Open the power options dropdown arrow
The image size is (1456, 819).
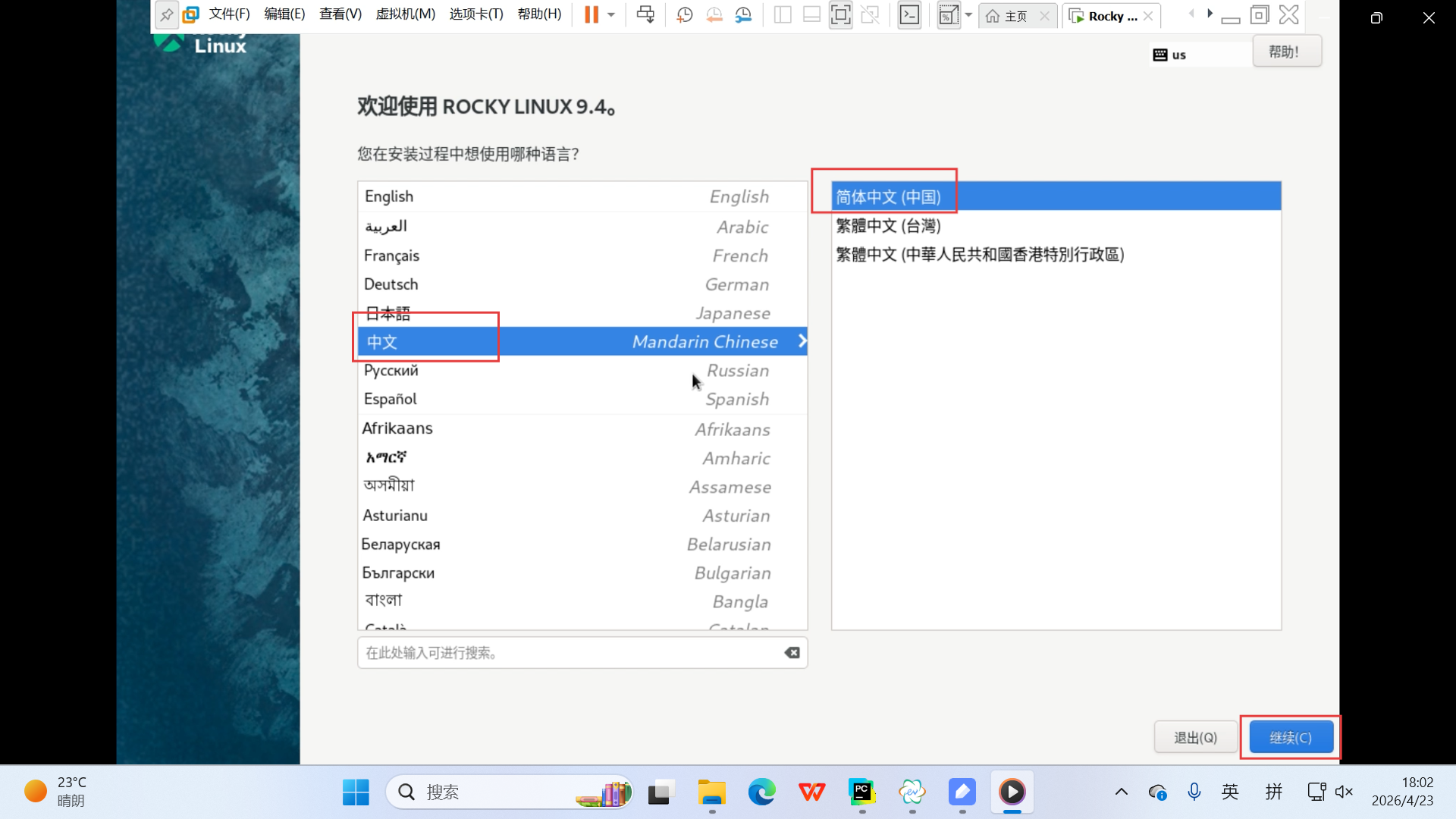pos(611,14)
